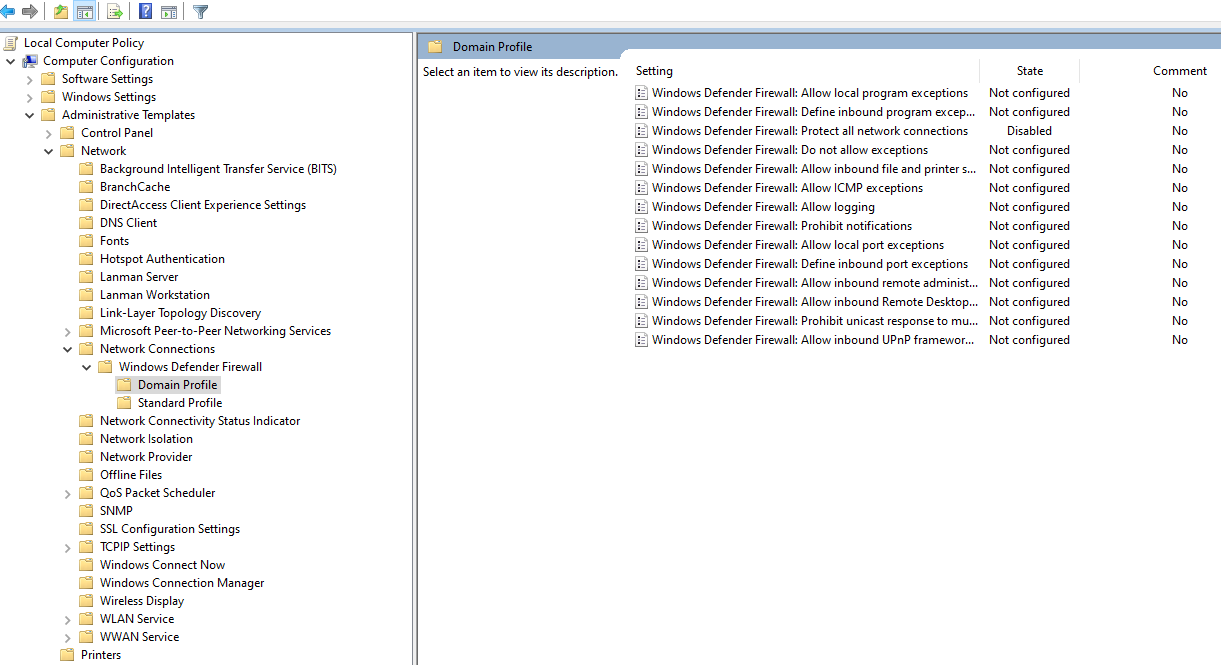Select the DNS Client folder in tree
The width and height of the screenshot is (1221, 665).
point(128,223)
